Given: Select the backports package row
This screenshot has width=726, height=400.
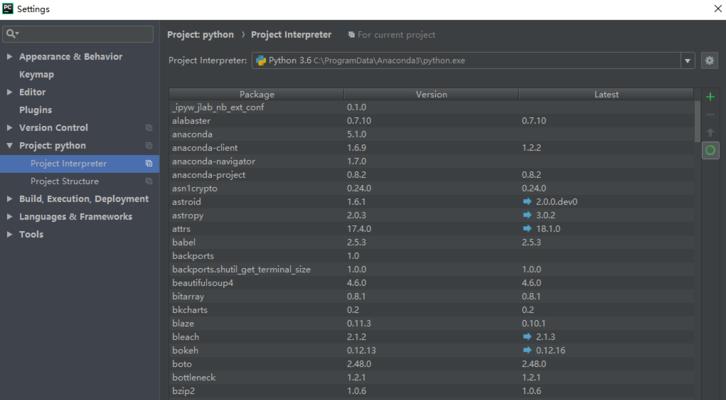Looking at the screenshot, I should (432, 256).
